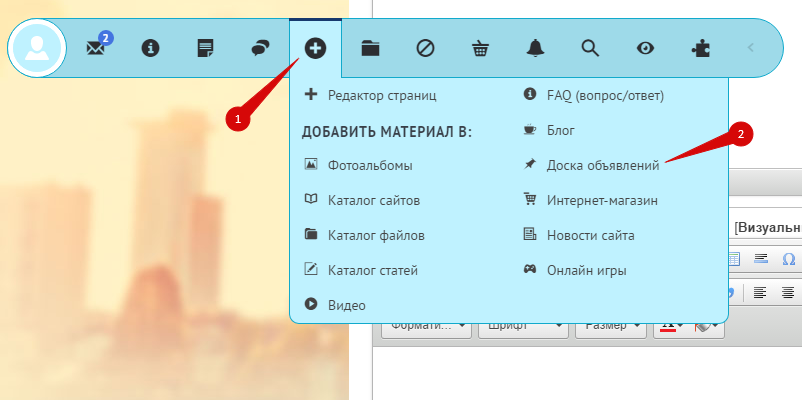Click the info circle icon in toolbar
The width and height of the screenshot is (802, 400).
[151, 48]
